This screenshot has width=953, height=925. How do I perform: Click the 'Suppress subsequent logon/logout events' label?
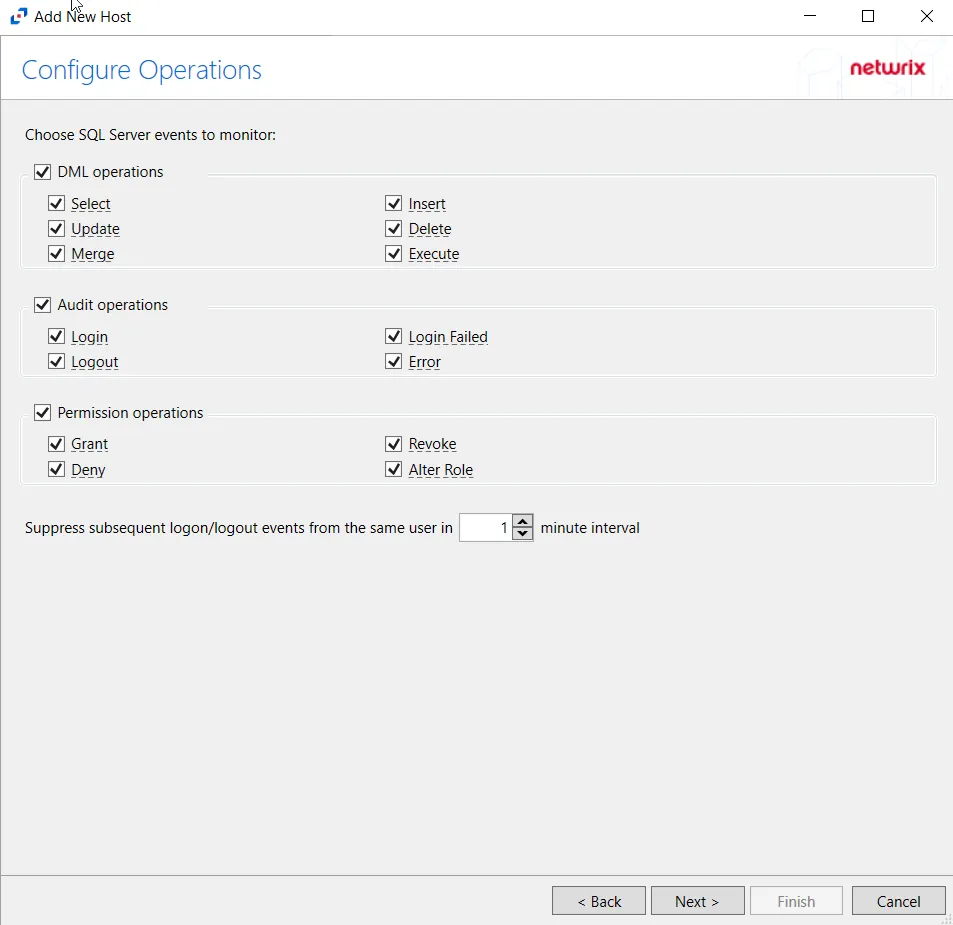[239, 528]
